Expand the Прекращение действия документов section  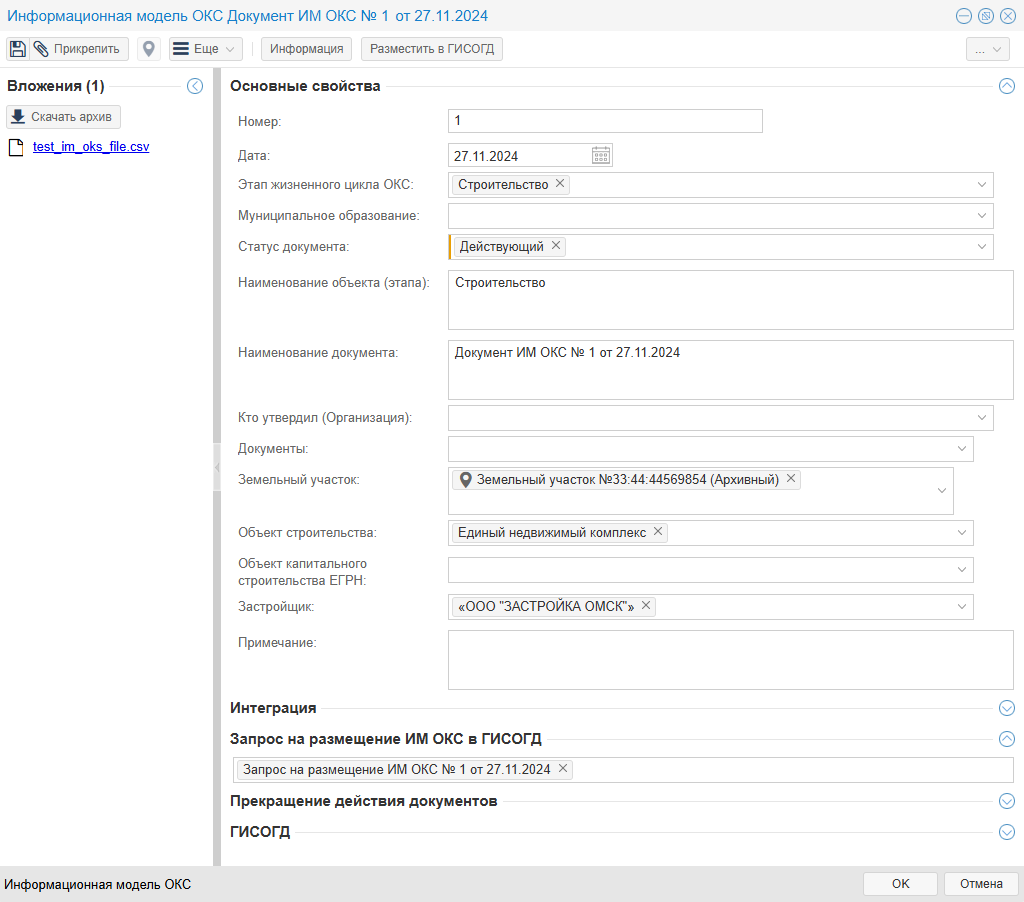(x=1007, y=801)
